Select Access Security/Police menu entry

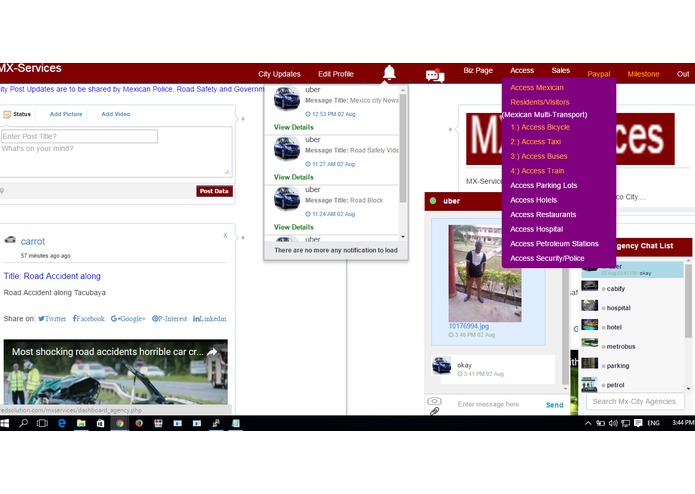(547, 259)
